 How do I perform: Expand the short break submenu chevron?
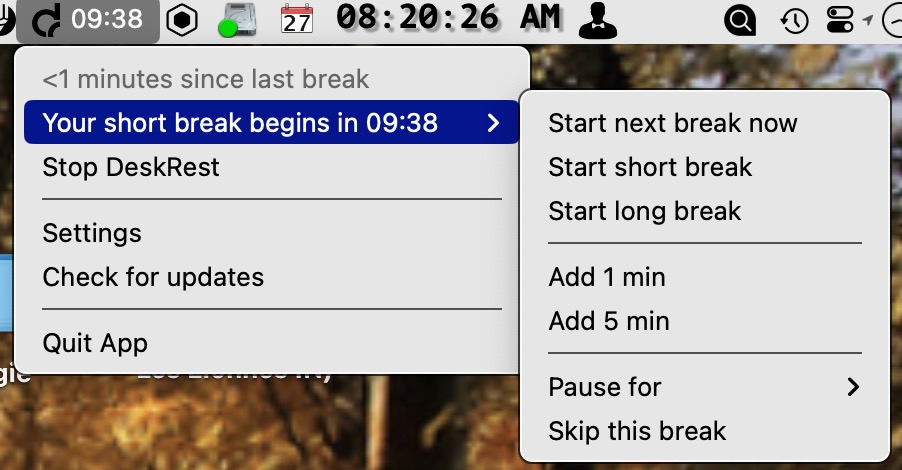(x=492, y=123)
